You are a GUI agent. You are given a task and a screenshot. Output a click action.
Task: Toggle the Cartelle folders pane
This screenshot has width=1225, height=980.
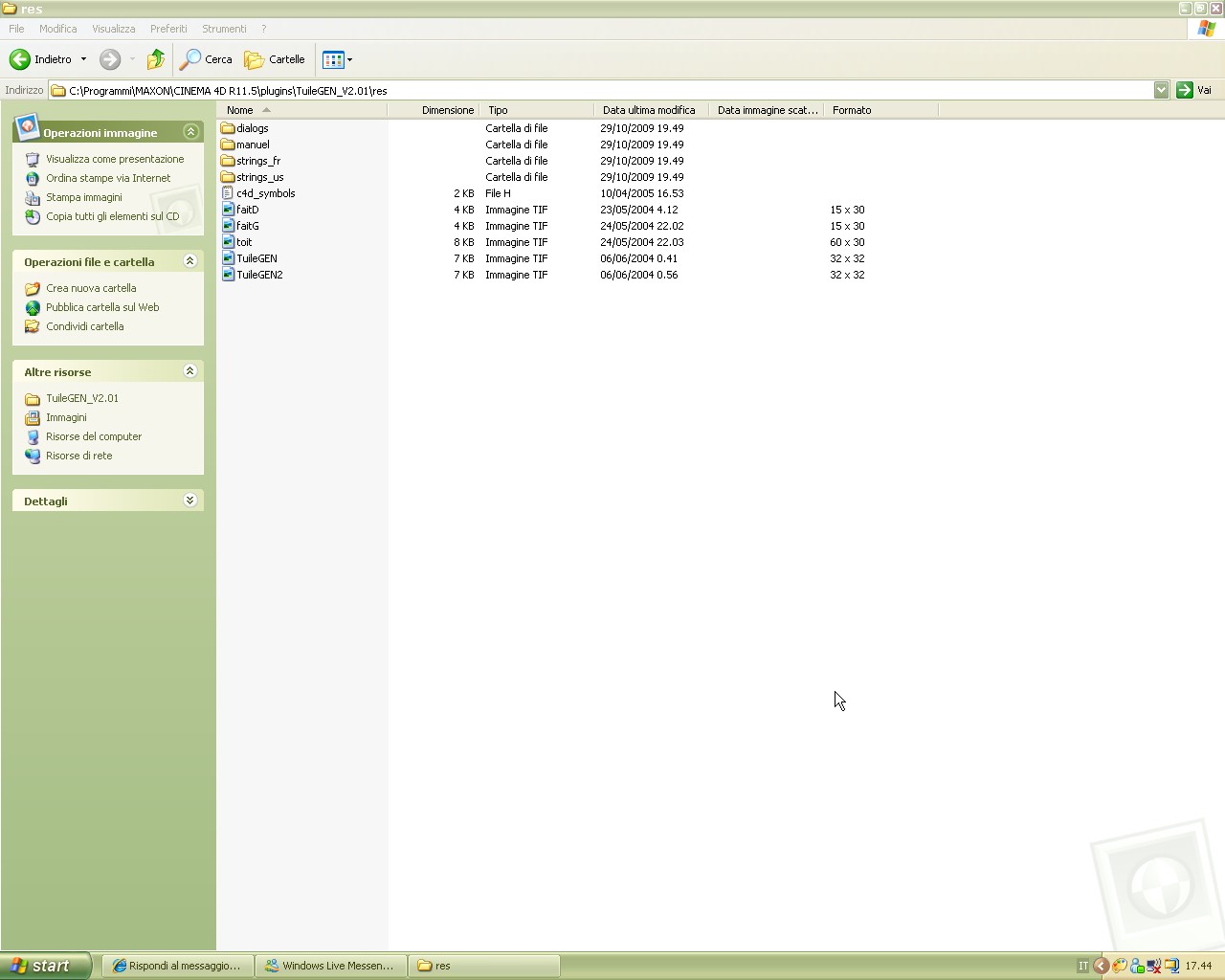point(275,59)
